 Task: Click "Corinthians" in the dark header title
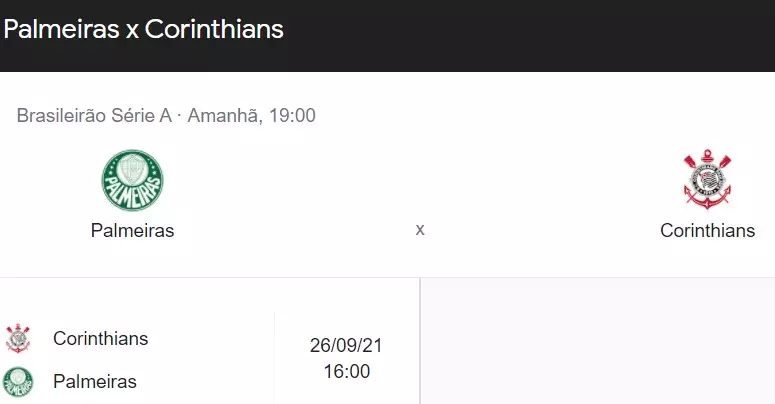point(214,29)
